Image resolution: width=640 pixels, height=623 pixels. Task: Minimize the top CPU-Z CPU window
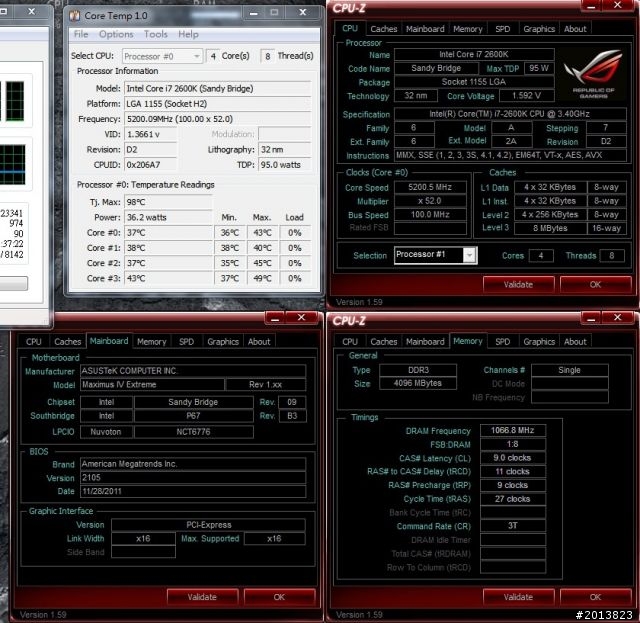pos(591,5)
